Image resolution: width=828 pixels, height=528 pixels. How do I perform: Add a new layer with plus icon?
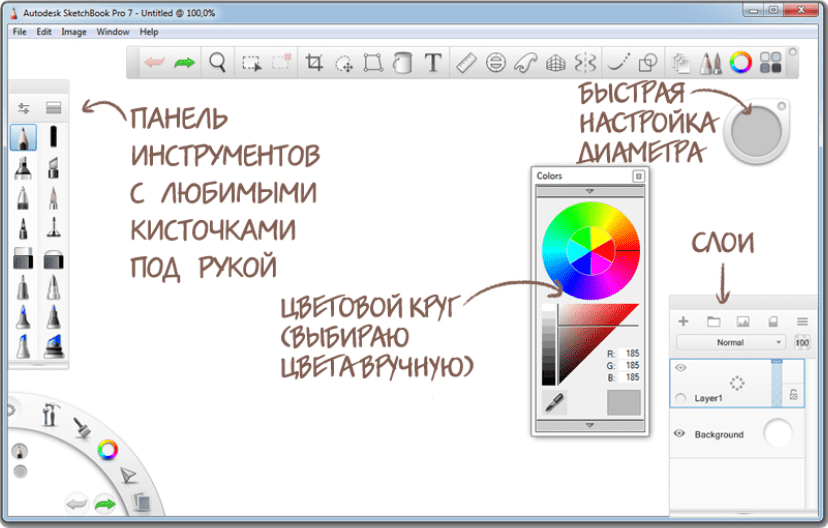[684, 322]
